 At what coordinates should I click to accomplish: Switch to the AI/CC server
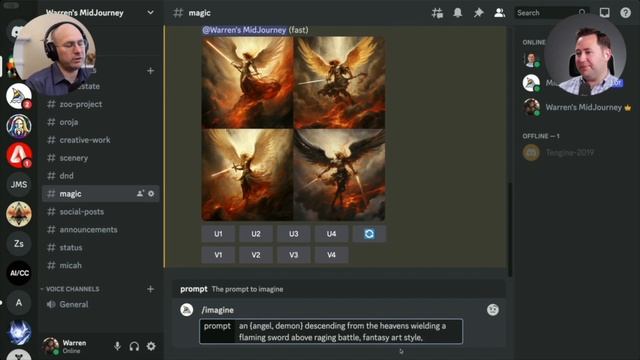click(x=18, y=273)
